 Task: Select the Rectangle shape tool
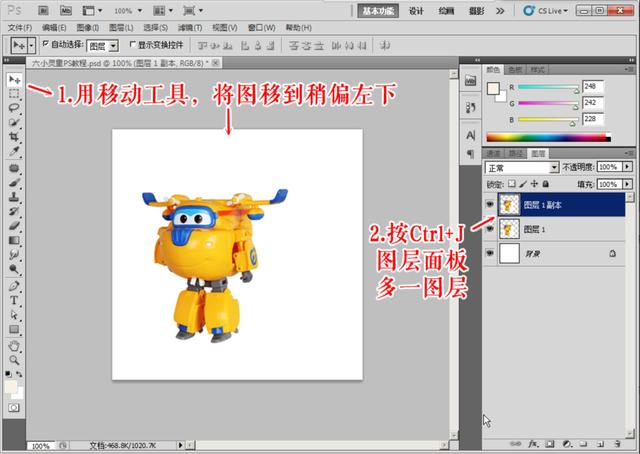click(x=14, y=329)
